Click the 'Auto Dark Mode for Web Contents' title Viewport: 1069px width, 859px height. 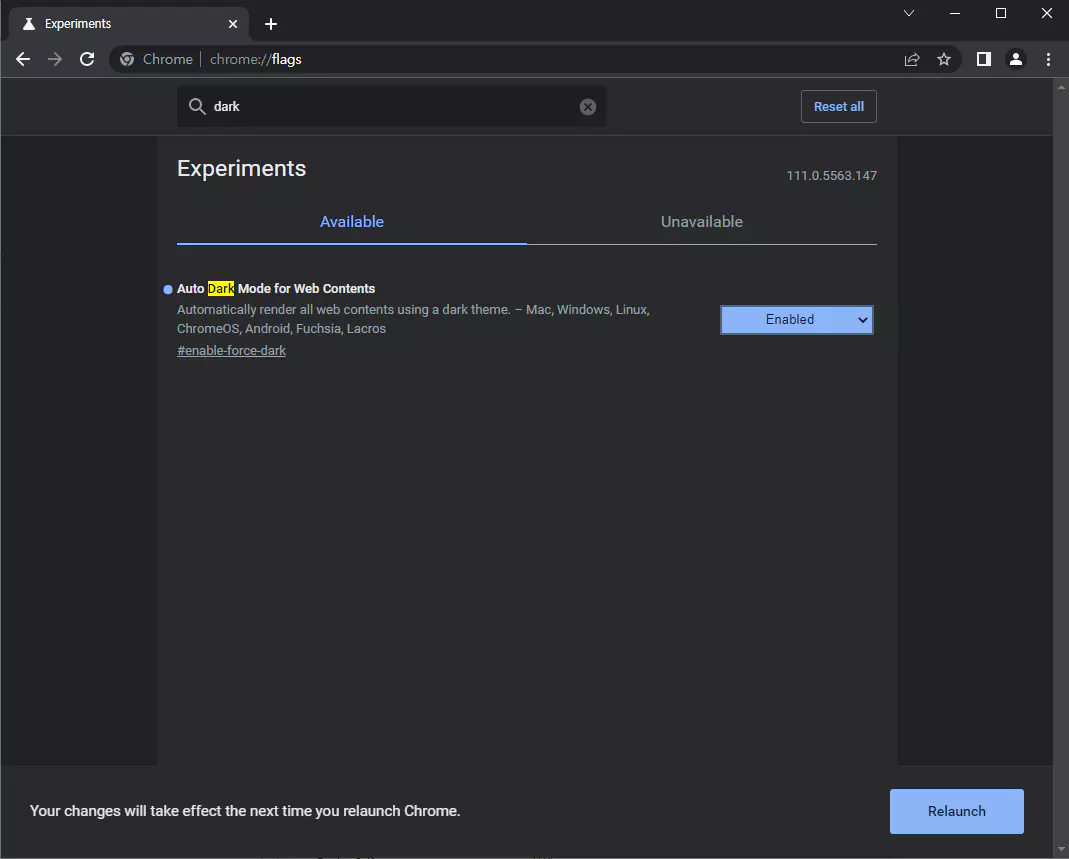(x=276, y=288)
